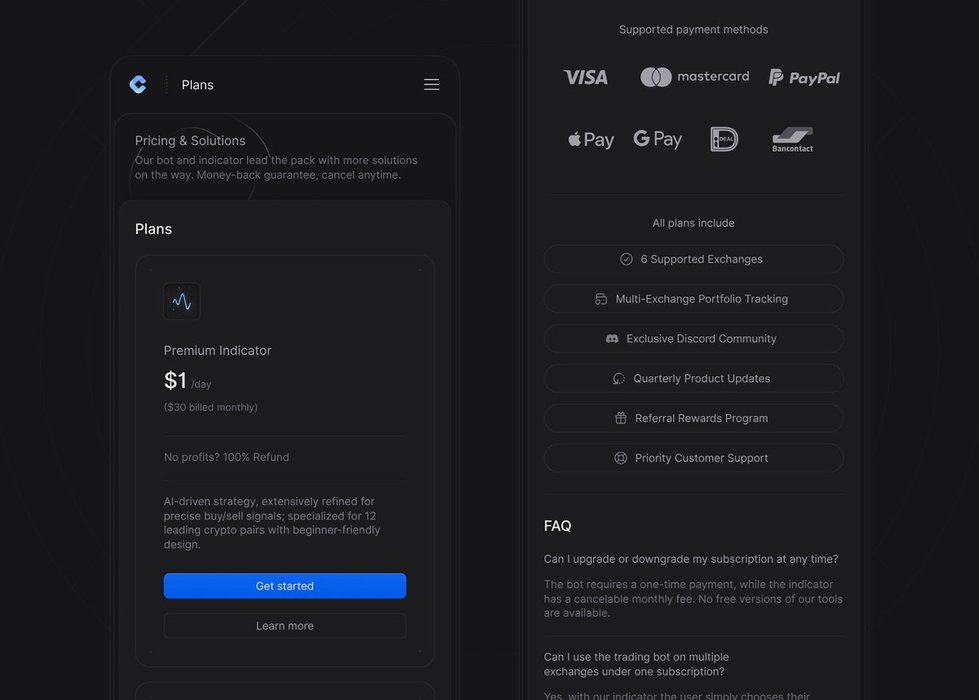The image size is (979, 700).
Task: Click the iDEAL payment logo
Action: pos(724,139)
